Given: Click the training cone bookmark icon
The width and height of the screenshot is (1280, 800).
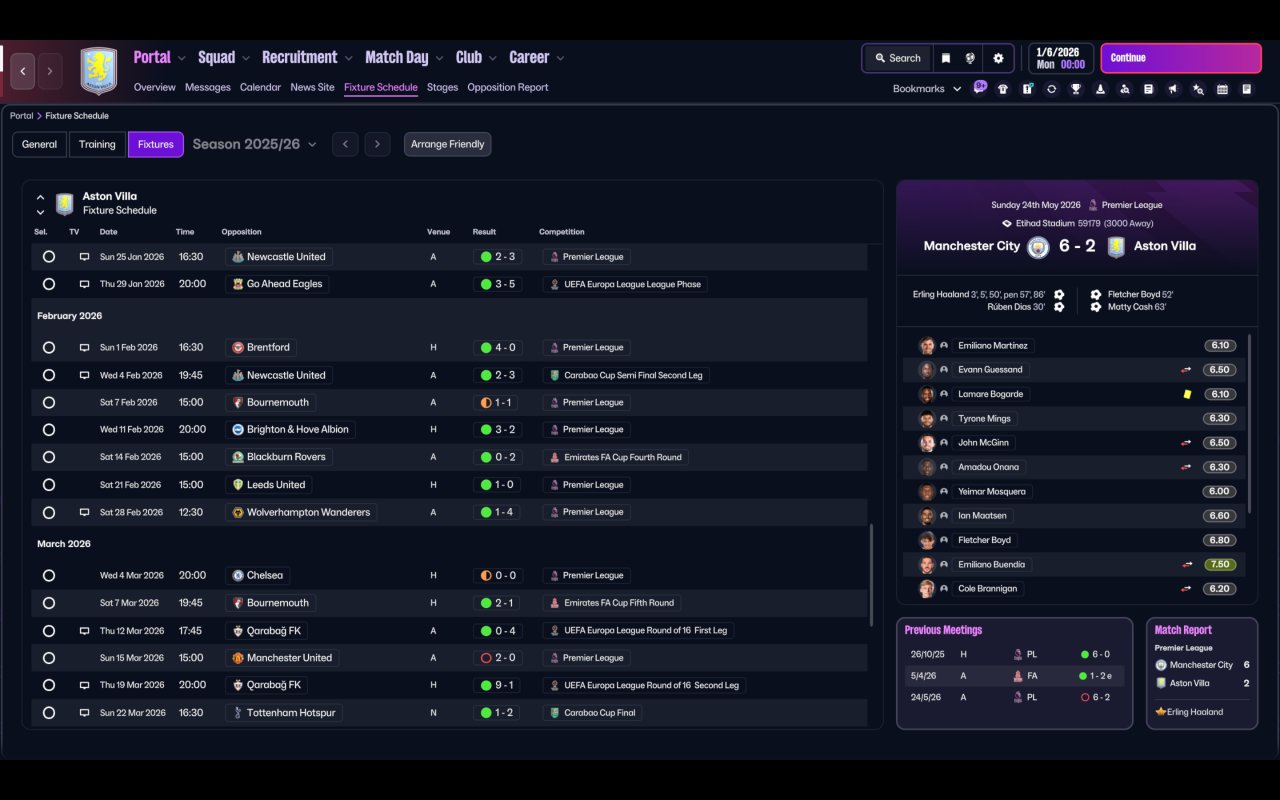Looking at the screenshot, I should (x=1100, y=89).
